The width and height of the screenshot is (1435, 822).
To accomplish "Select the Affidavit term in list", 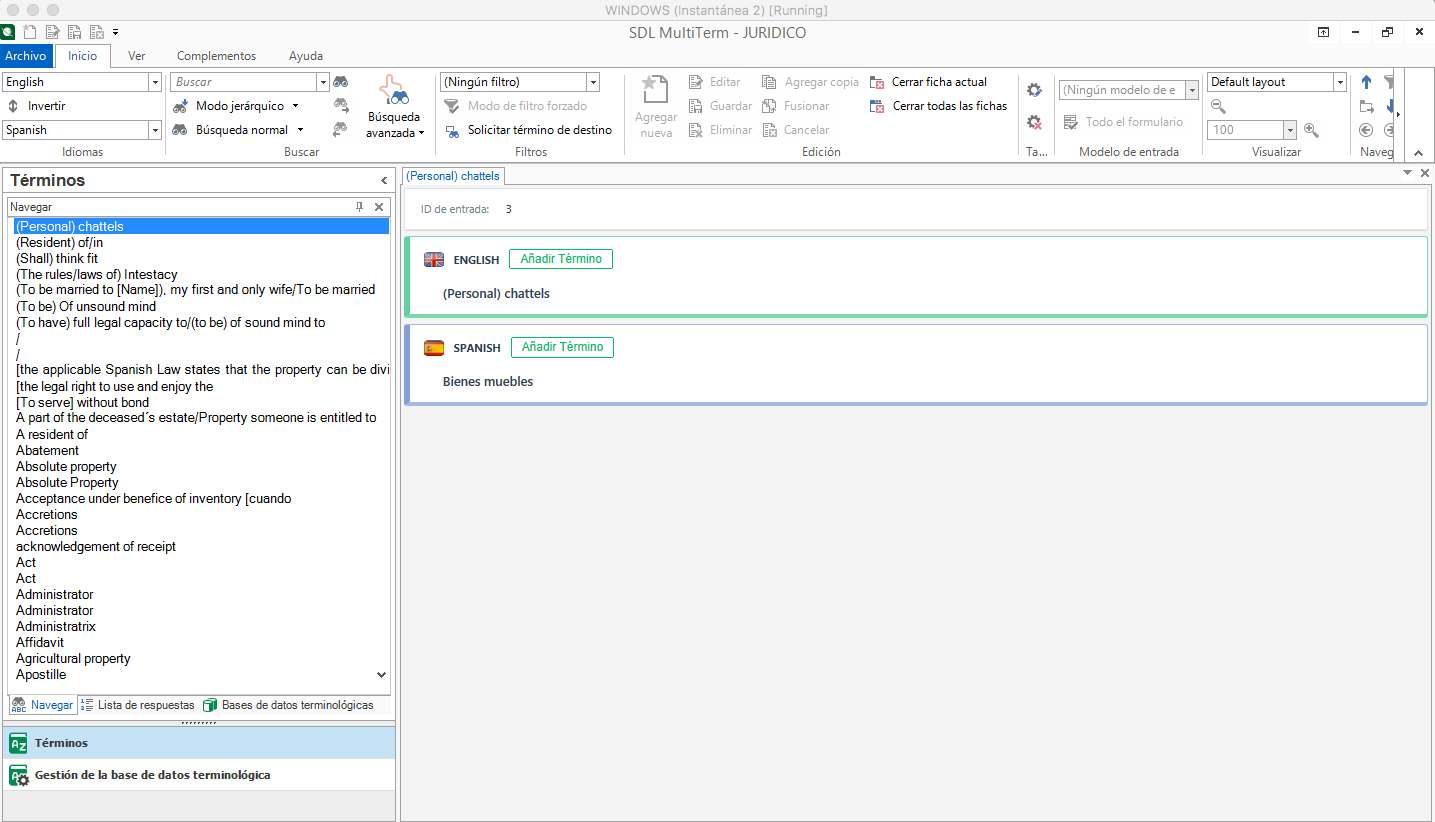I will click(40, 643).
